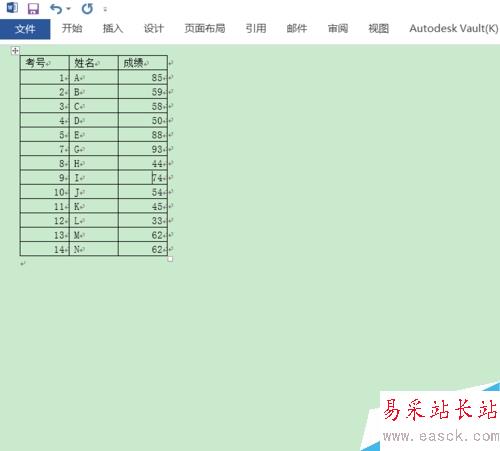Viewport: 500px width, 451px height.
Task: Open the 邮件 ribbon tab
Action: click(297, 29)
